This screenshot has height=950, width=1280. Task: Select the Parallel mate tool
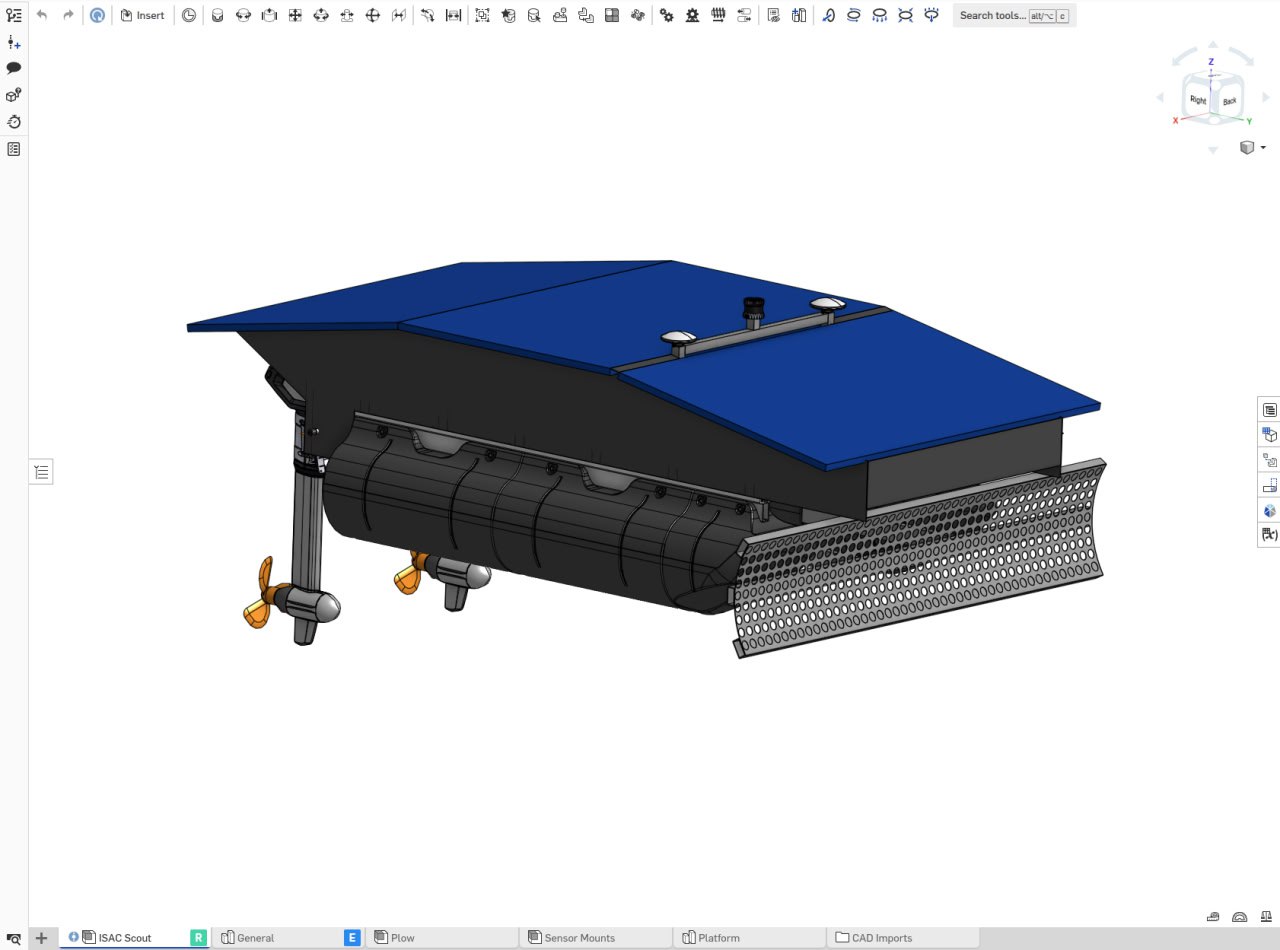pos(399,15)
